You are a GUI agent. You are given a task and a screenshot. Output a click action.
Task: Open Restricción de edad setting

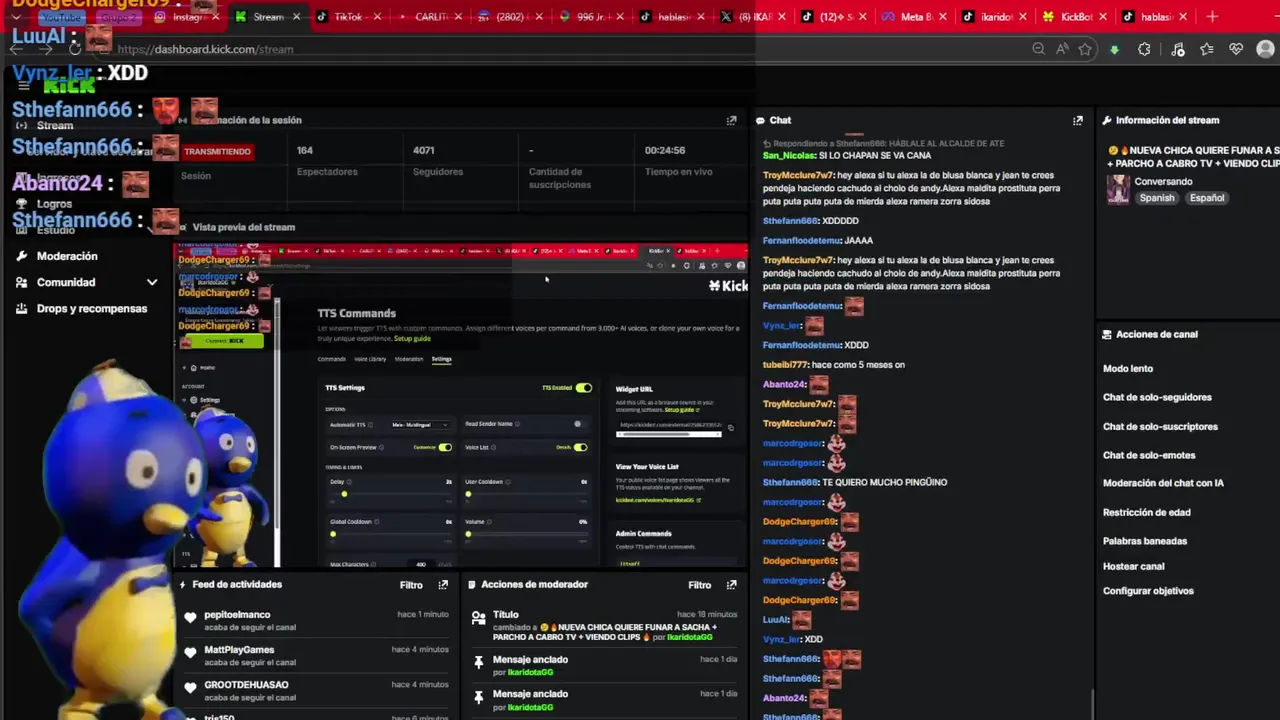[1146, 512]
